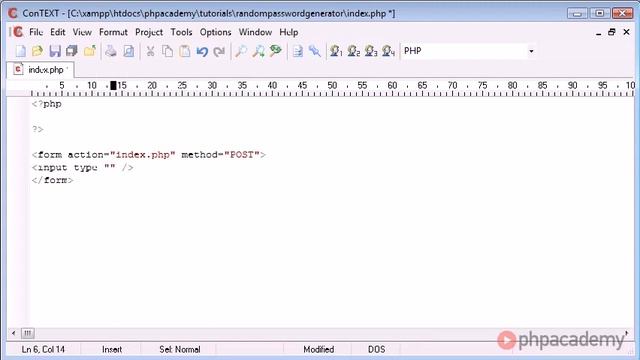
Task: Click the ConTEXT logo icon in menu bar
Action: (18, 32)
